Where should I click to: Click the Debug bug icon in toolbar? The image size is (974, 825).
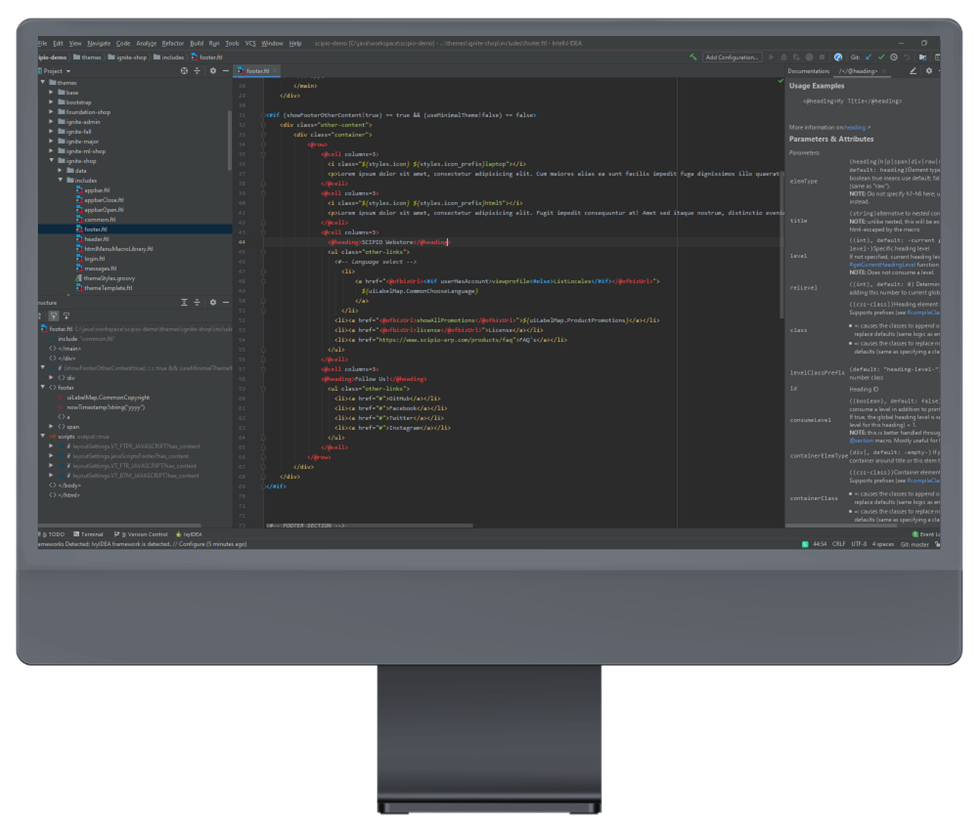(x=784, y=57)
